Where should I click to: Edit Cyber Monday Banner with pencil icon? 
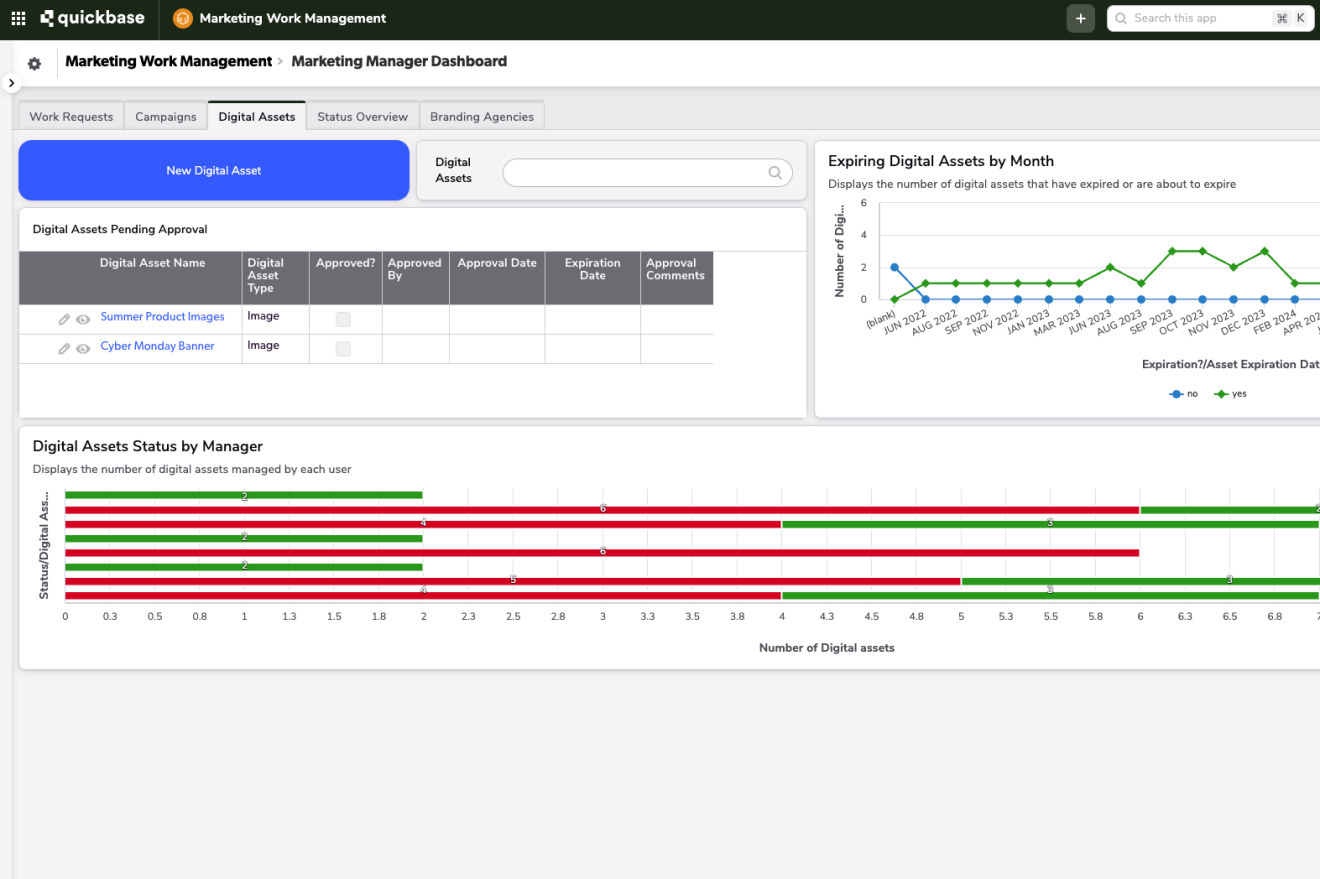[x=64, y=348]
